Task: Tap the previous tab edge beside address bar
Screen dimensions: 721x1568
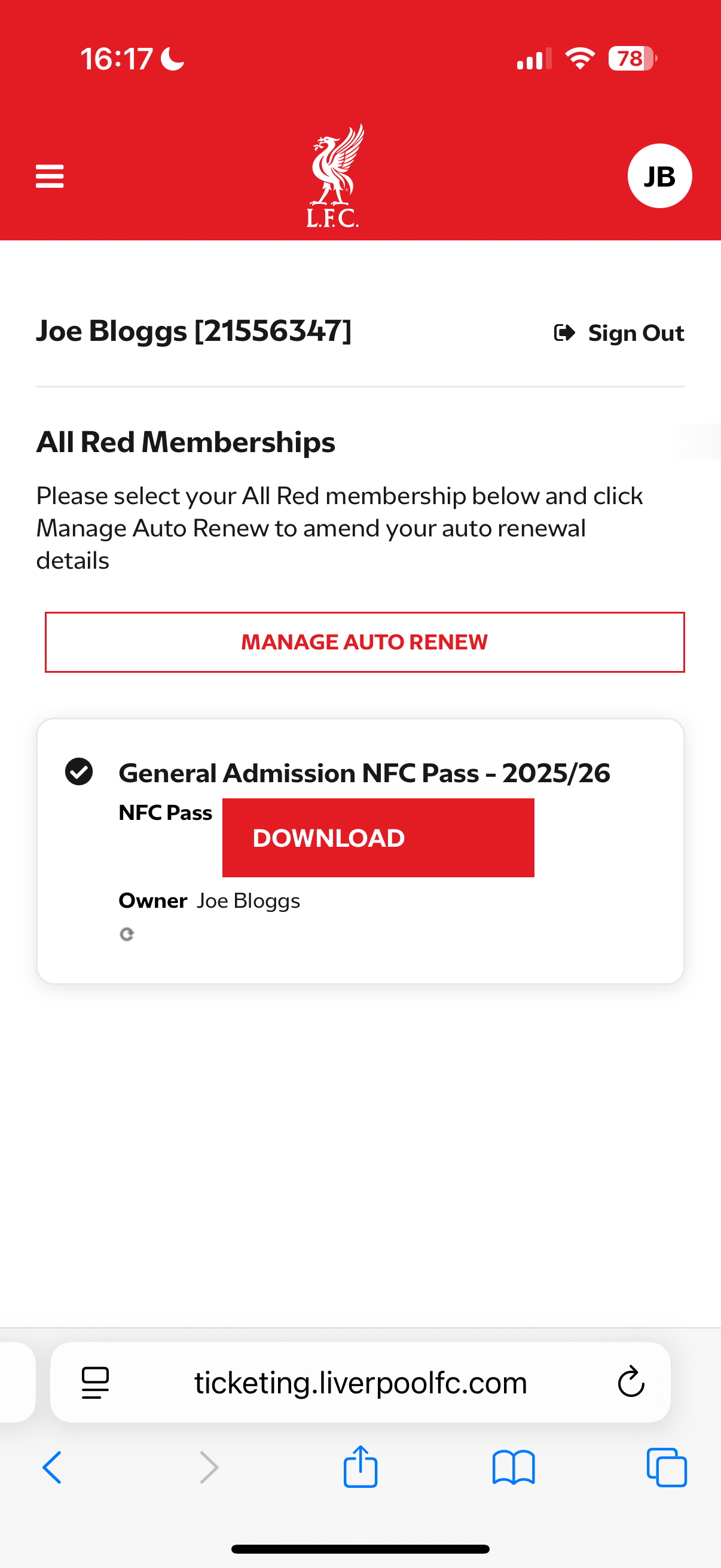Action: point(17,1382)
